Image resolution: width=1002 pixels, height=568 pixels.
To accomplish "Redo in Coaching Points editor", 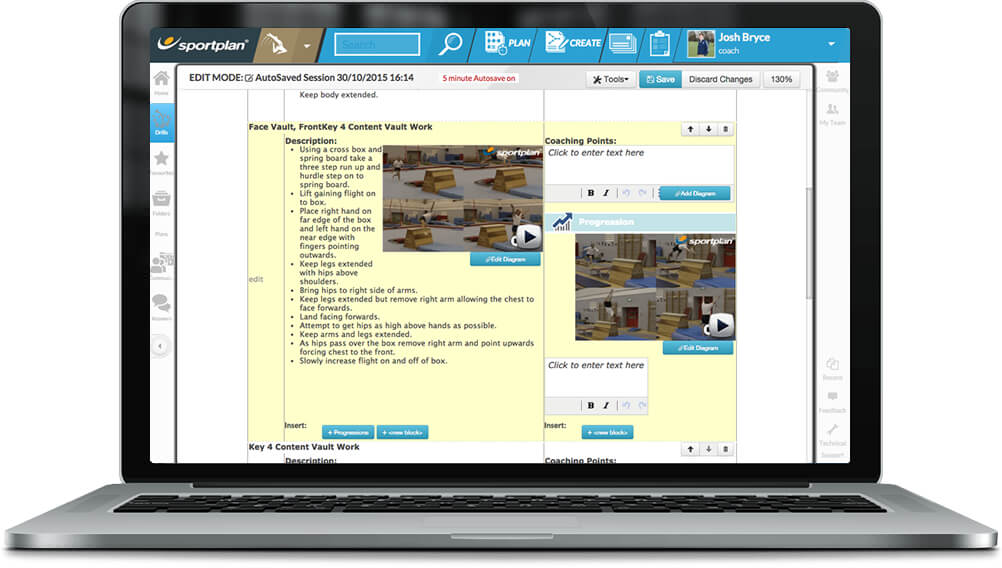I will [x=642, y=193].
